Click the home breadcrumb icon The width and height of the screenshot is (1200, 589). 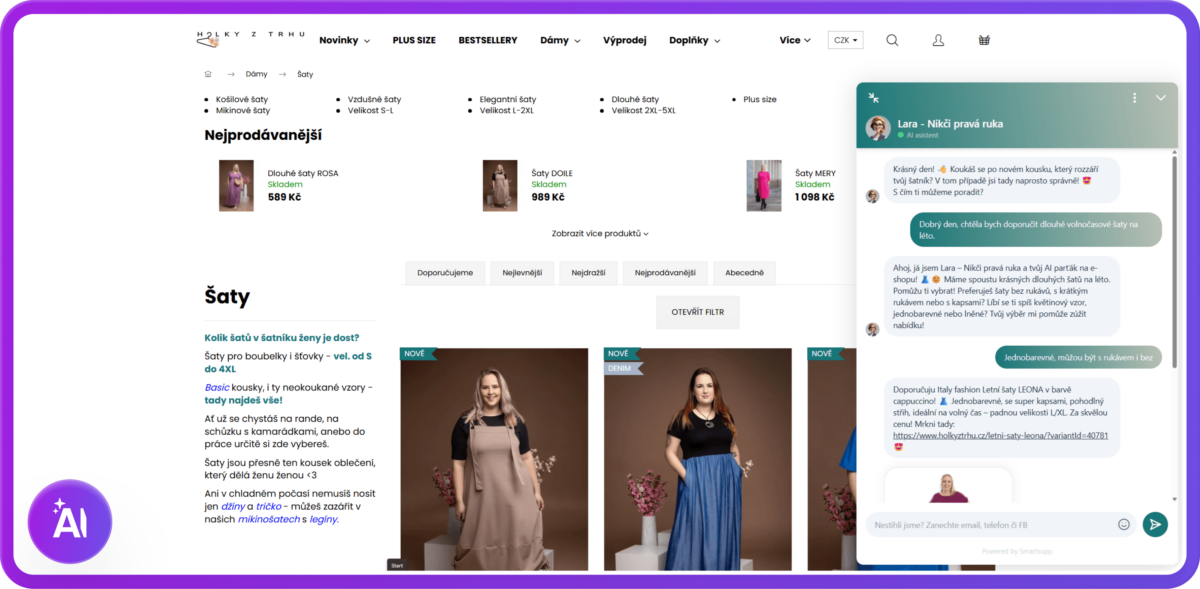tap(209, 74)
